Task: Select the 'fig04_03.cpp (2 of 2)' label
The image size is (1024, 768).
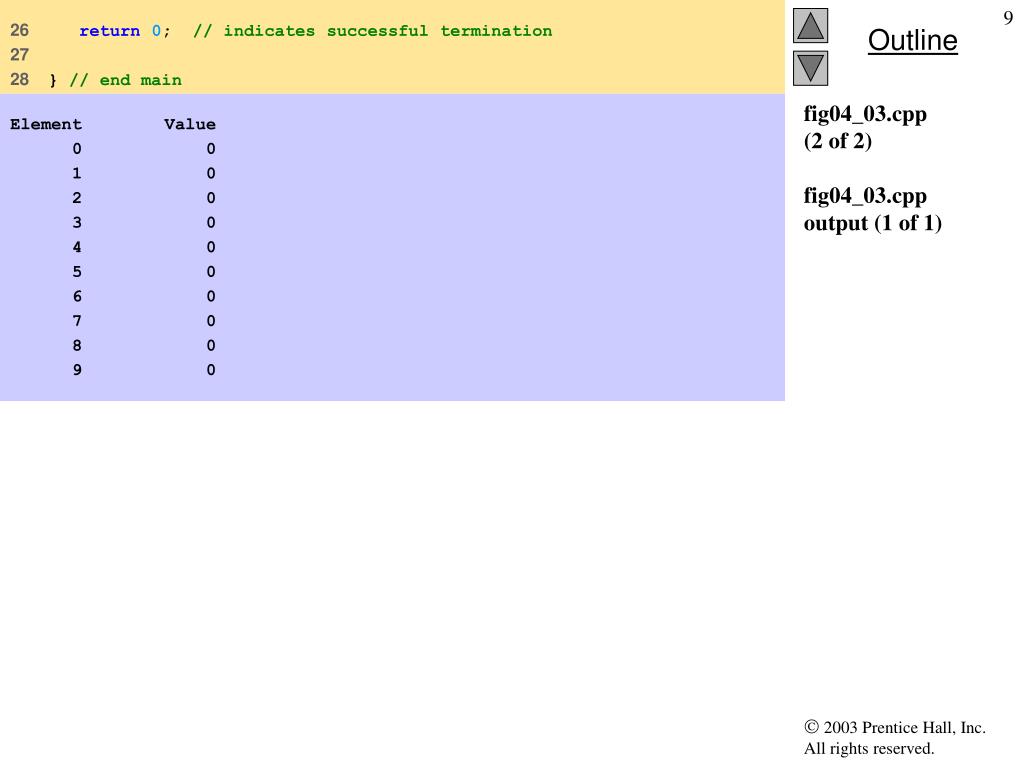Action: click(x=865, y=127)
